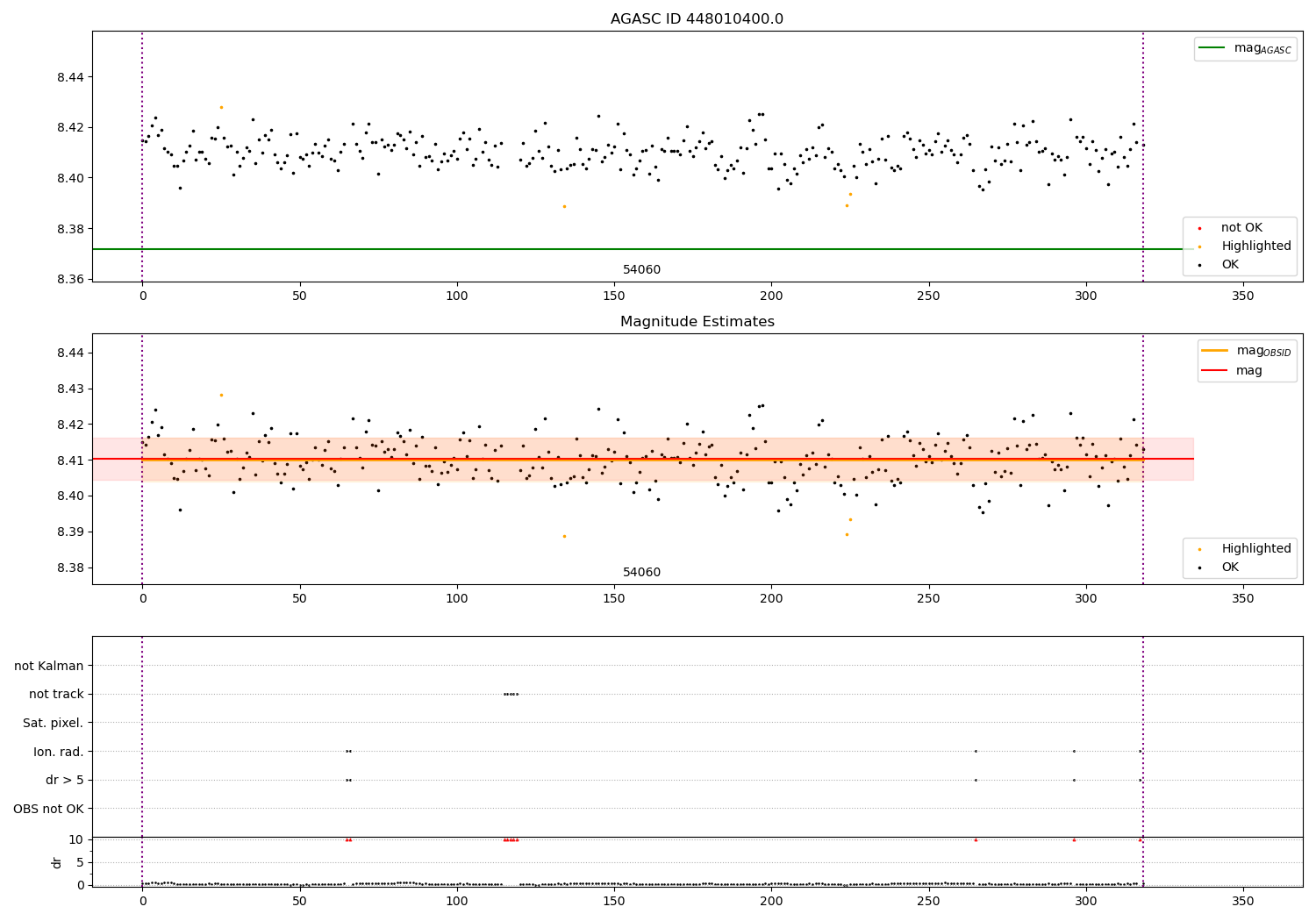Click the red 'mag' legend entry
The image size is (1316, 921).
1232,370
